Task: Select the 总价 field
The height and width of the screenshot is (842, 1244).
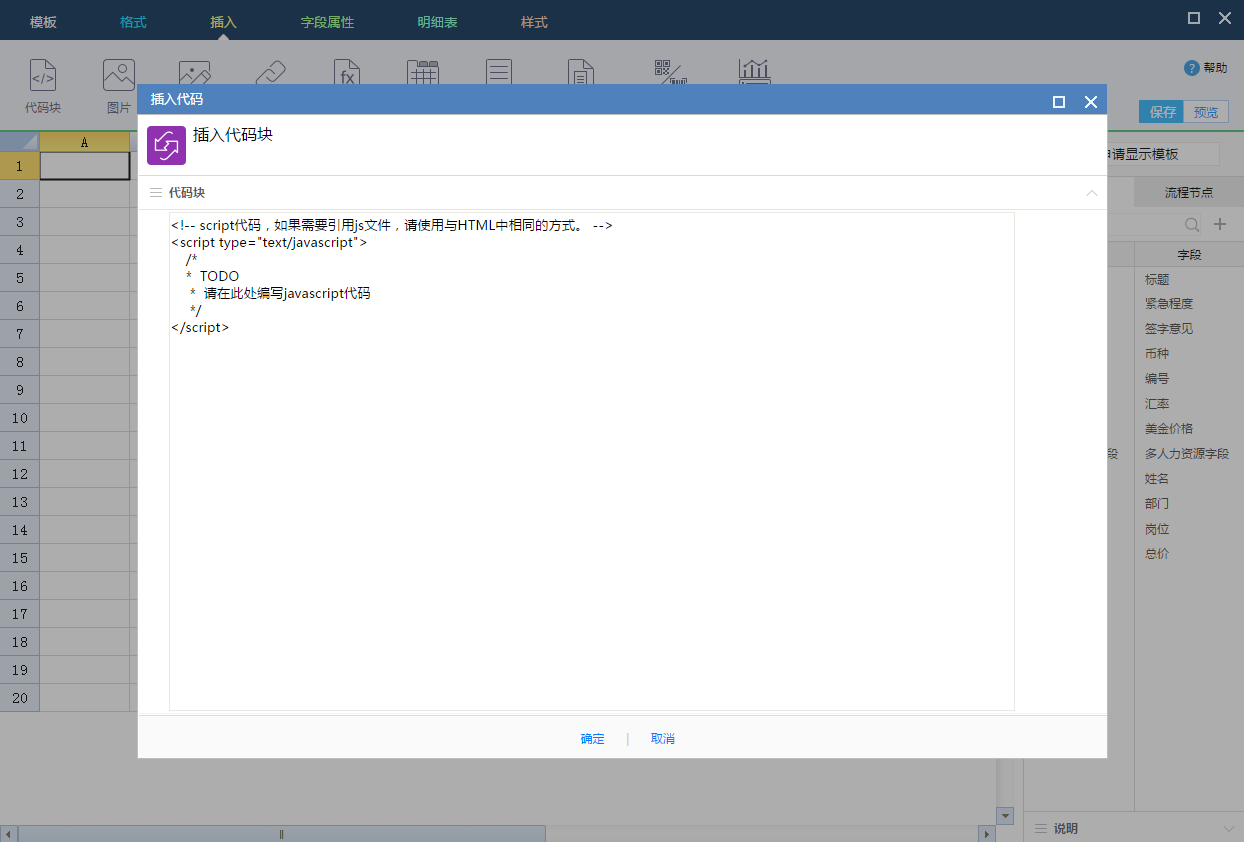Action: click(1157, 554)
